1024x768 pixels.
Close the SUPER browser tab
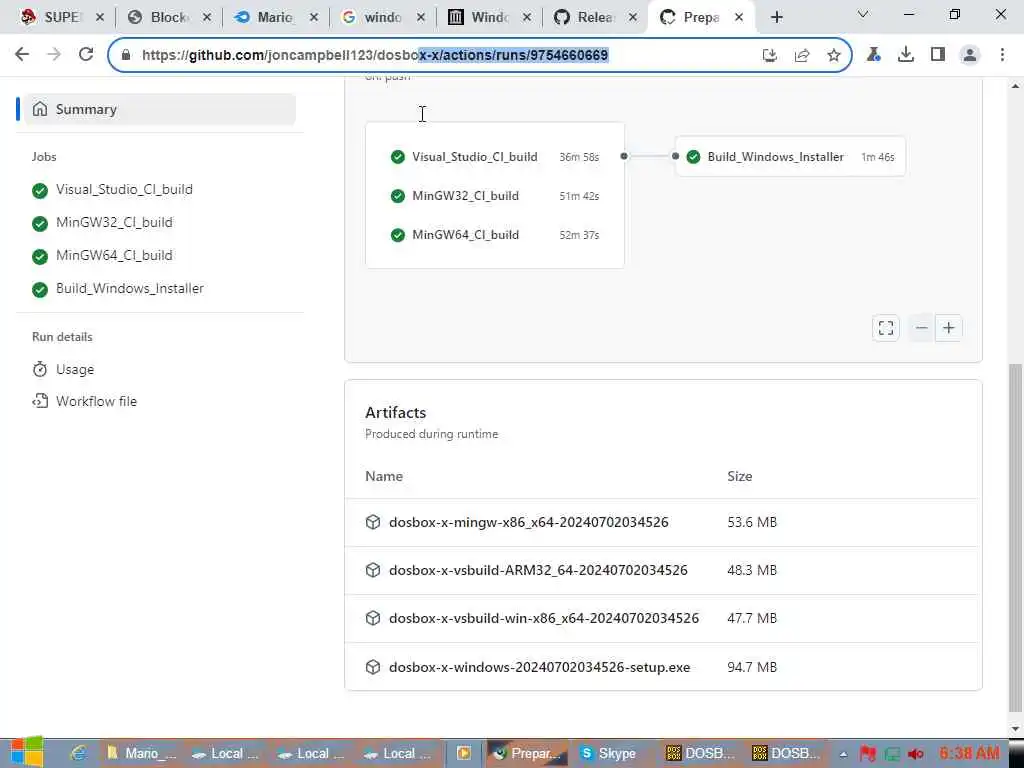click(x=99, y=18)
